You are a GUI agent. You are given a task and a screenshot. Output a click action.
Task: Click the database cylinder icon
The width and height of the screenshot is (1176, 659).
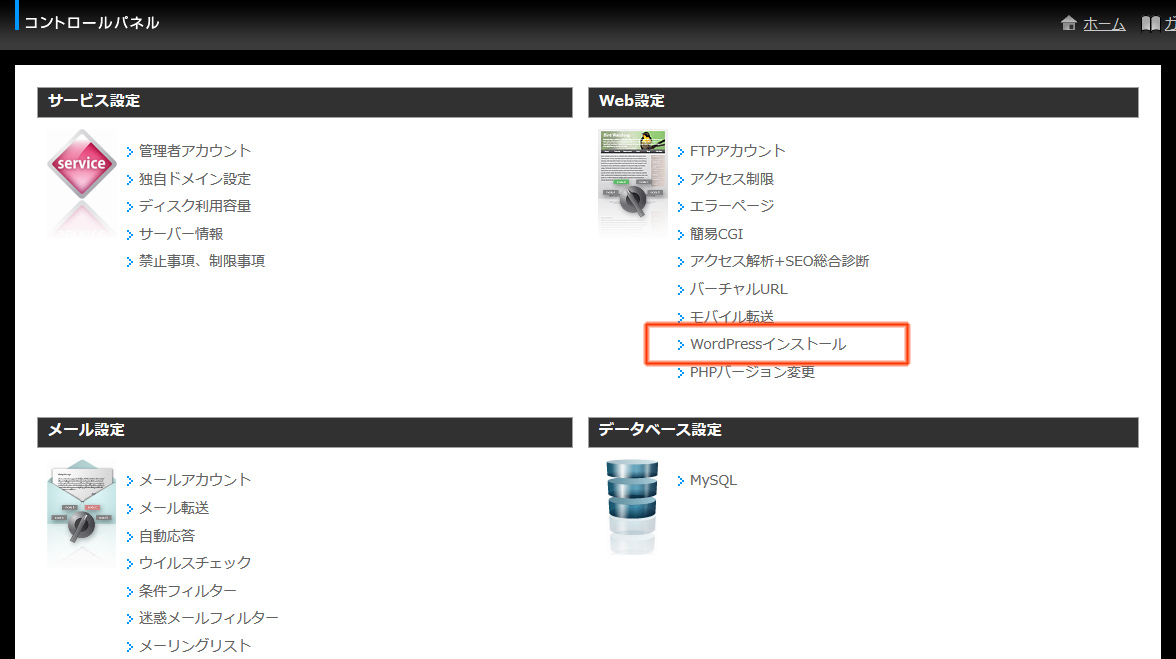point(632,506)
